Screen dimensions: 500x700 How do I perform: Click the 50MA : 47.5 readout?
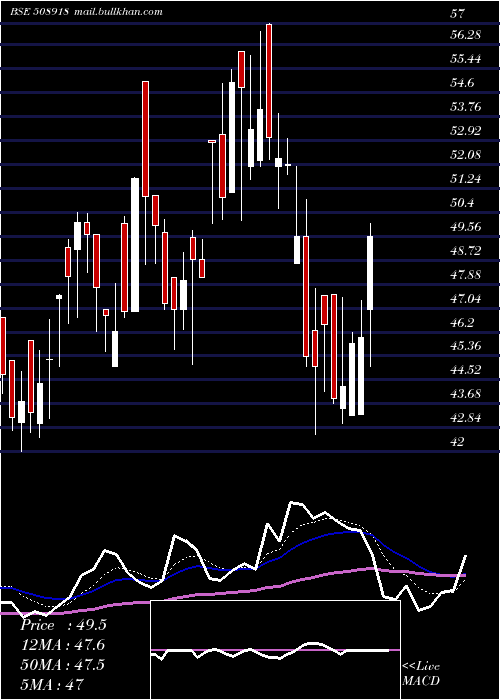pos(62,665)
